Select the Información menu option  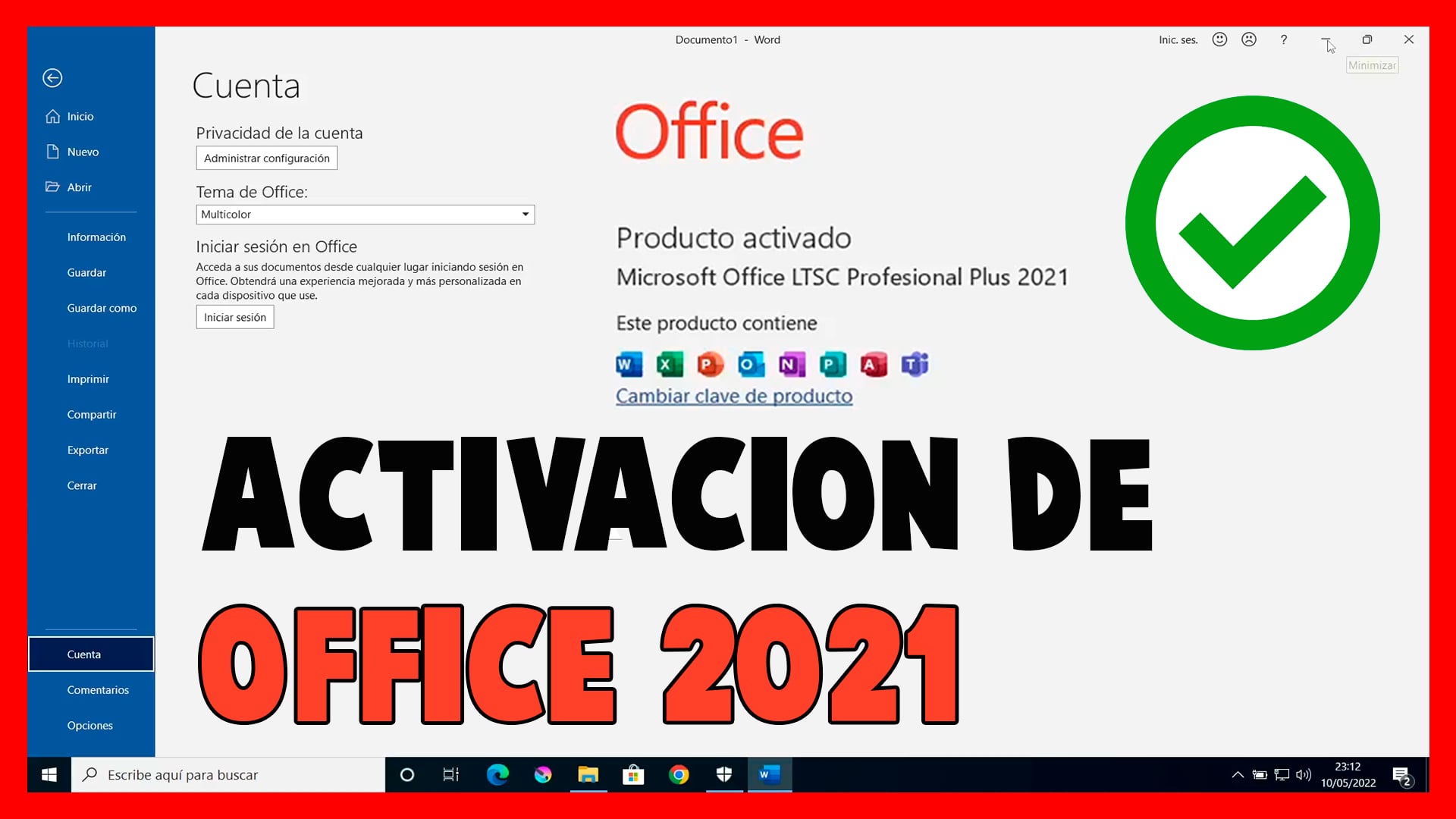pyautogui.click(x=96, y=236)
